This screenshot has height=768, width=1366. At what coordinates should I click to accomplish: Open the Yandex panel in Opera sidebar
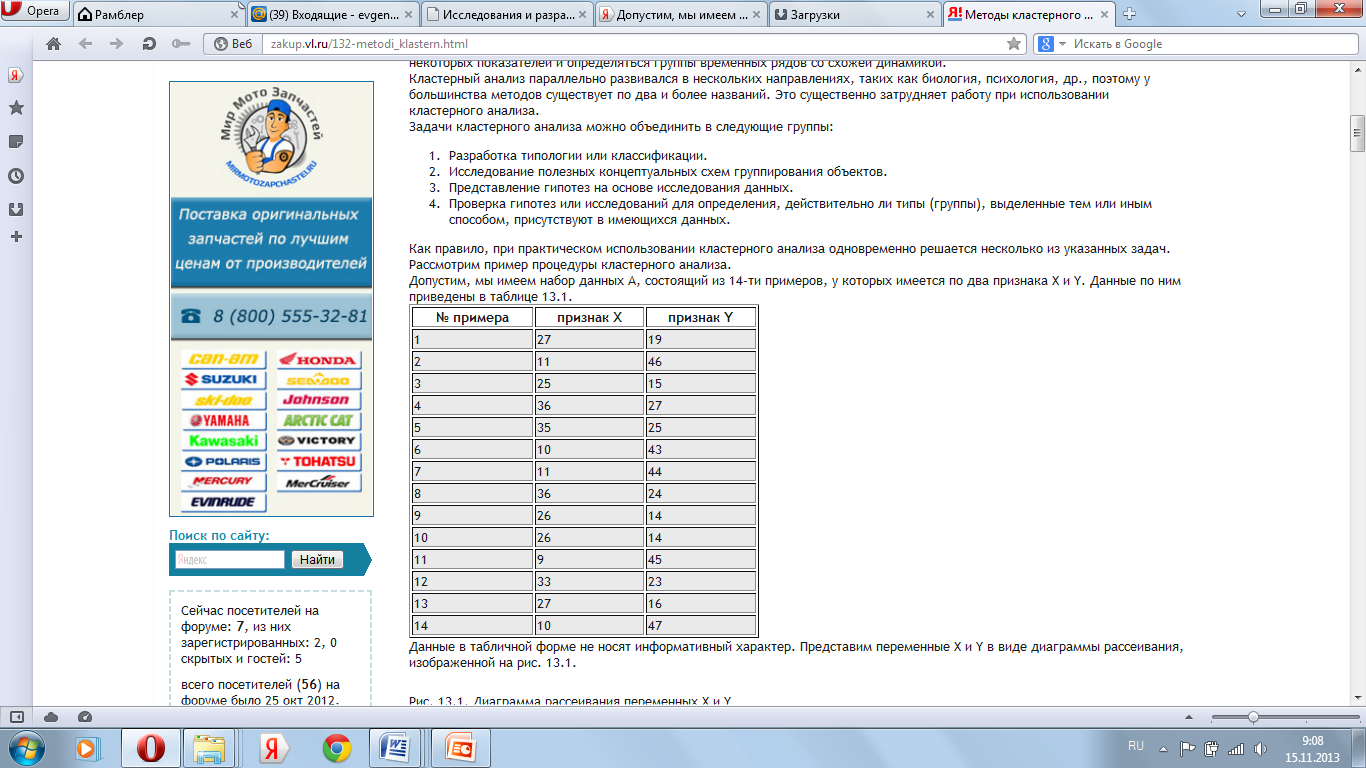pos(16,76)
